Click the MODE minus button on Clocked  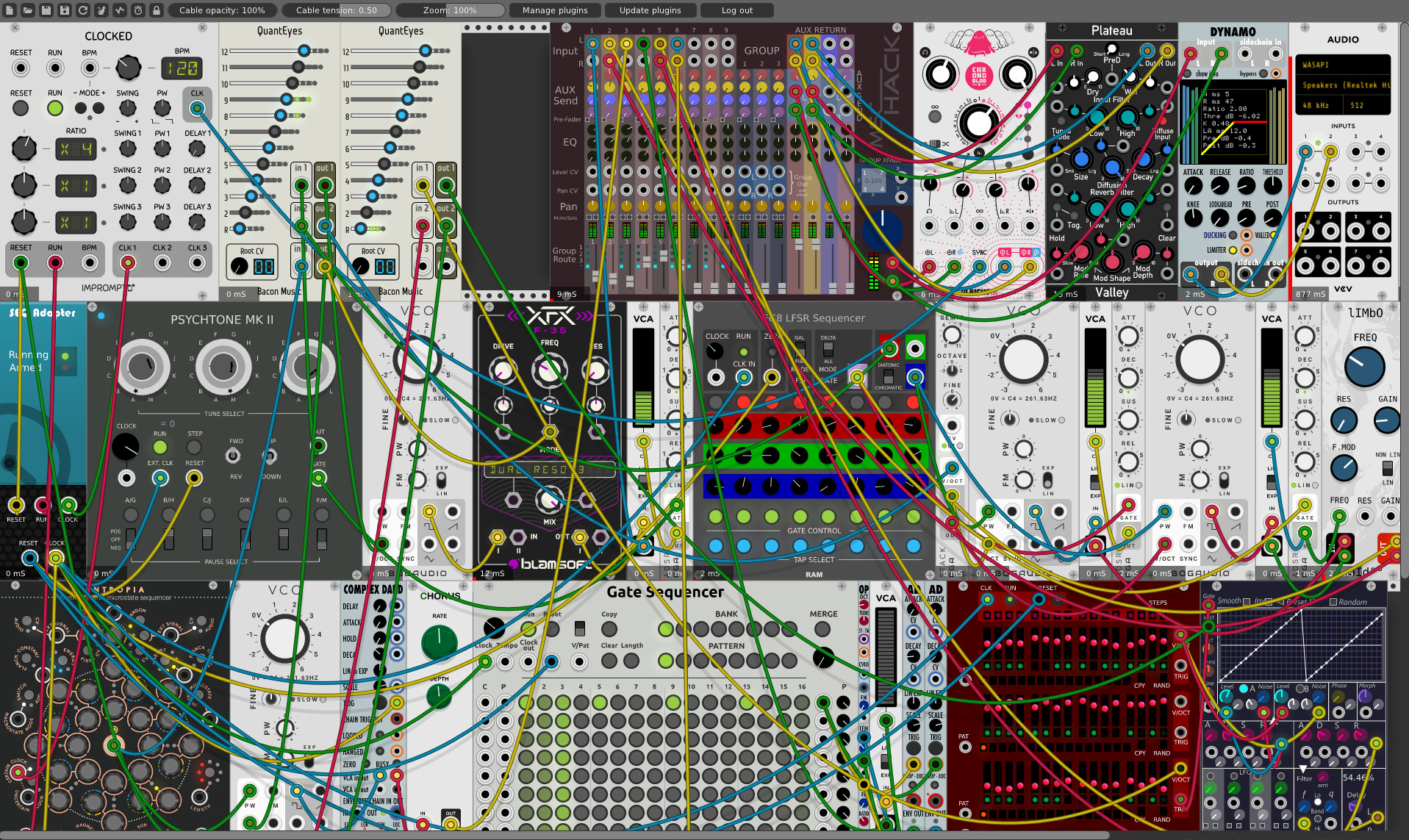81,108
